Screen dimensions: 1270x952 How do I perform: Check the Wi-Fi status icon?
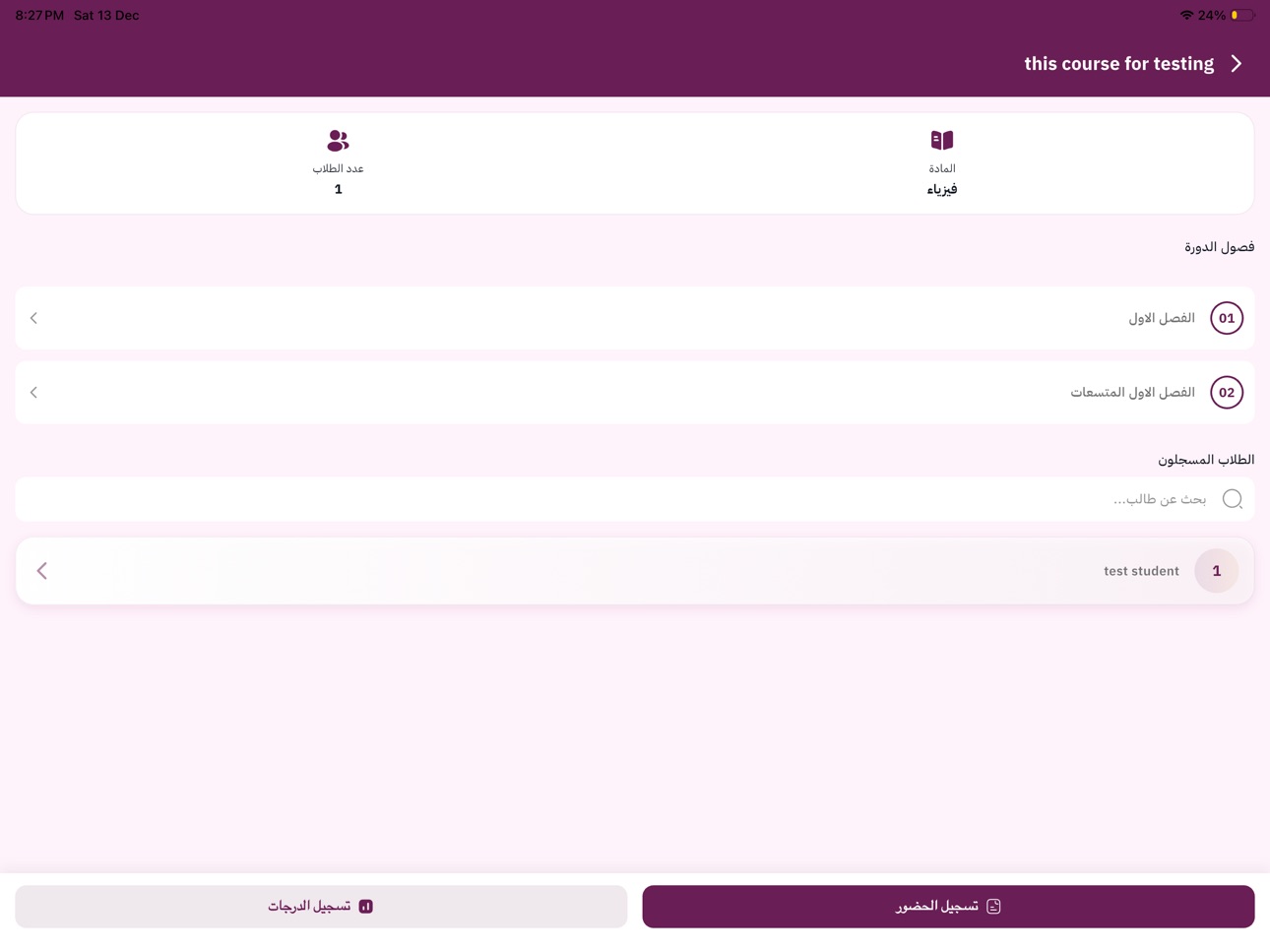[x=1186, y=15]
